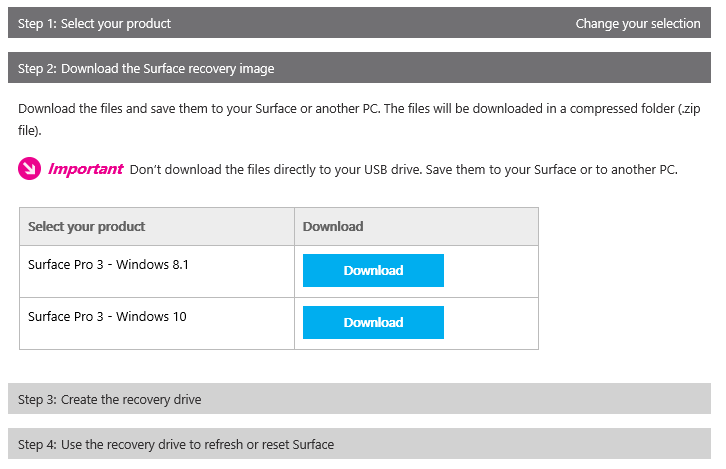This screenshot has width=726, height=469.
Task: Collapse Step 2 Download recovery image header
Action: click(146, 68)
